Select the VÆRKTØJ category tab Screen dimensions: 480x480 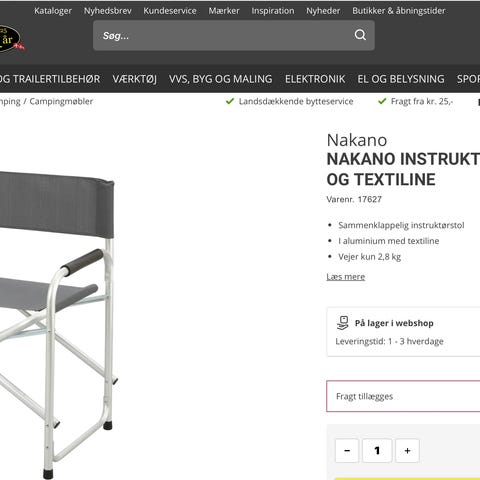click(x=135, y=79)
